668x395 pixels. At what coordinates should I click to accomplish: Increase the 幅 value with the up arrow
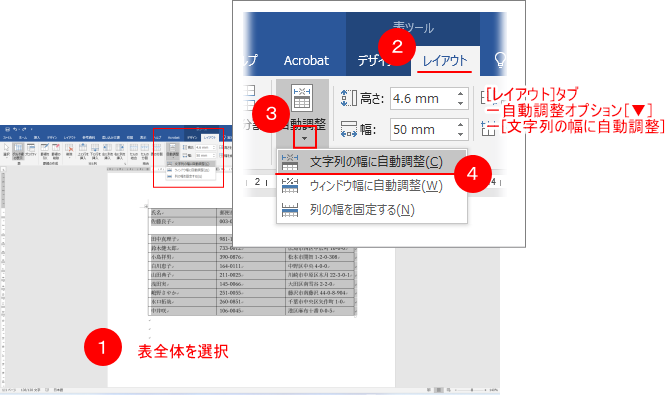[461, 124]
